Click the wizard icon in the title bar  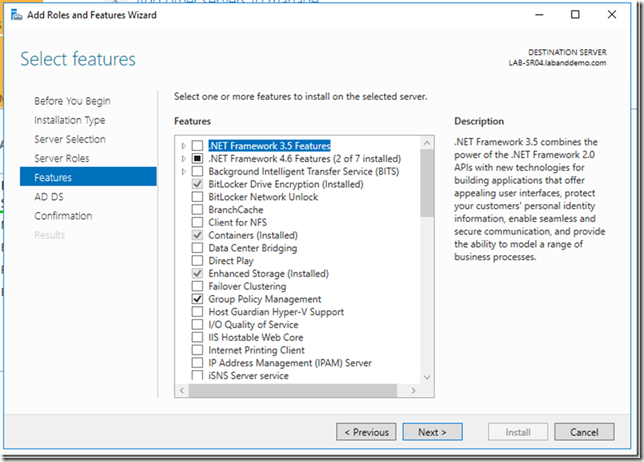(16, 15)
